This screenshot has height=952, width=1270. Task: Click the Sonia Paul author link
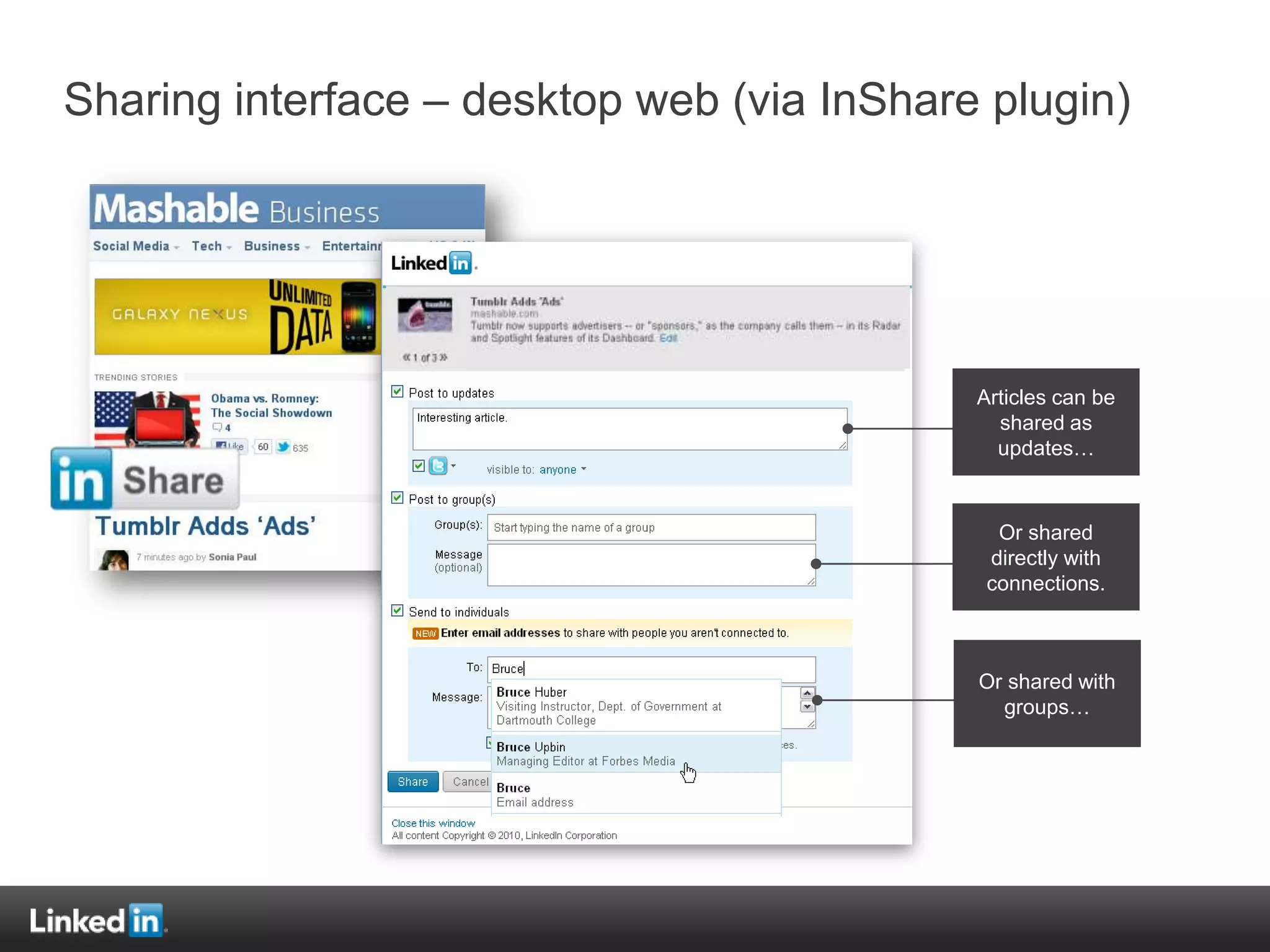[x=233, y=557]
